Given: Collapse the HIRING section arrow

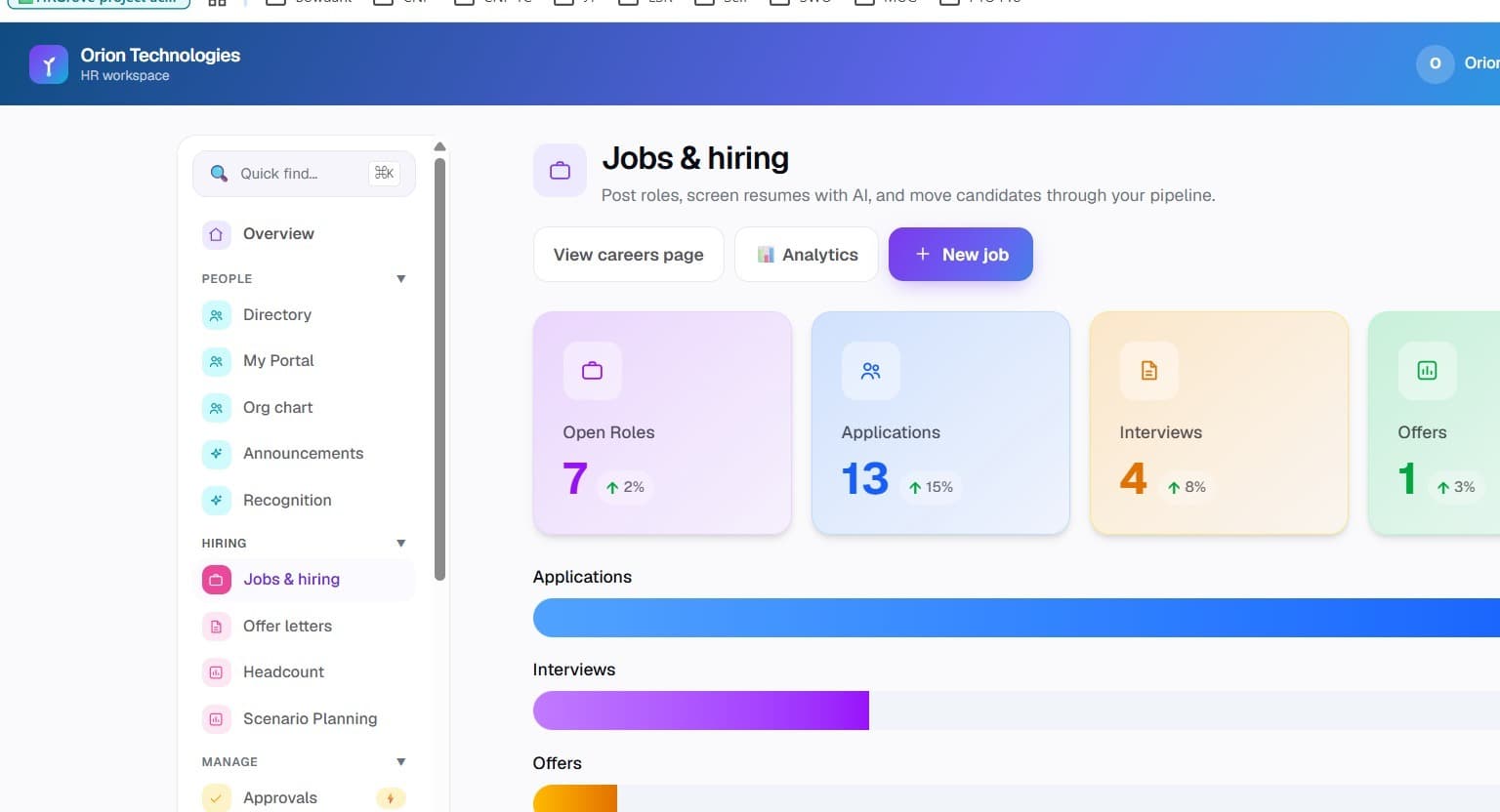Looking at the screenshot, I should point(400,544).
